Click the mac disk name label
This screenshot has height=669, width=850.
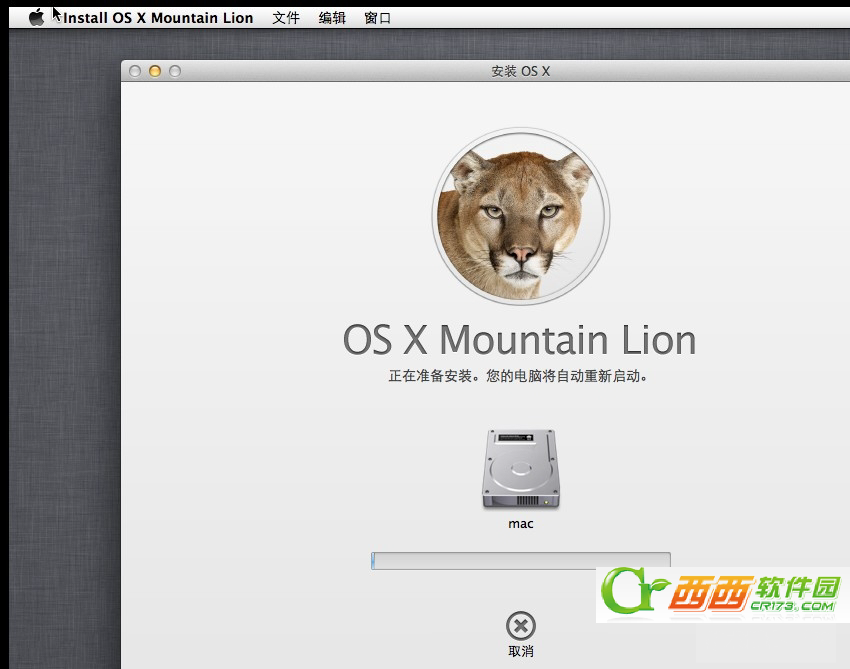pyautogui.click(x=521, y=524)
